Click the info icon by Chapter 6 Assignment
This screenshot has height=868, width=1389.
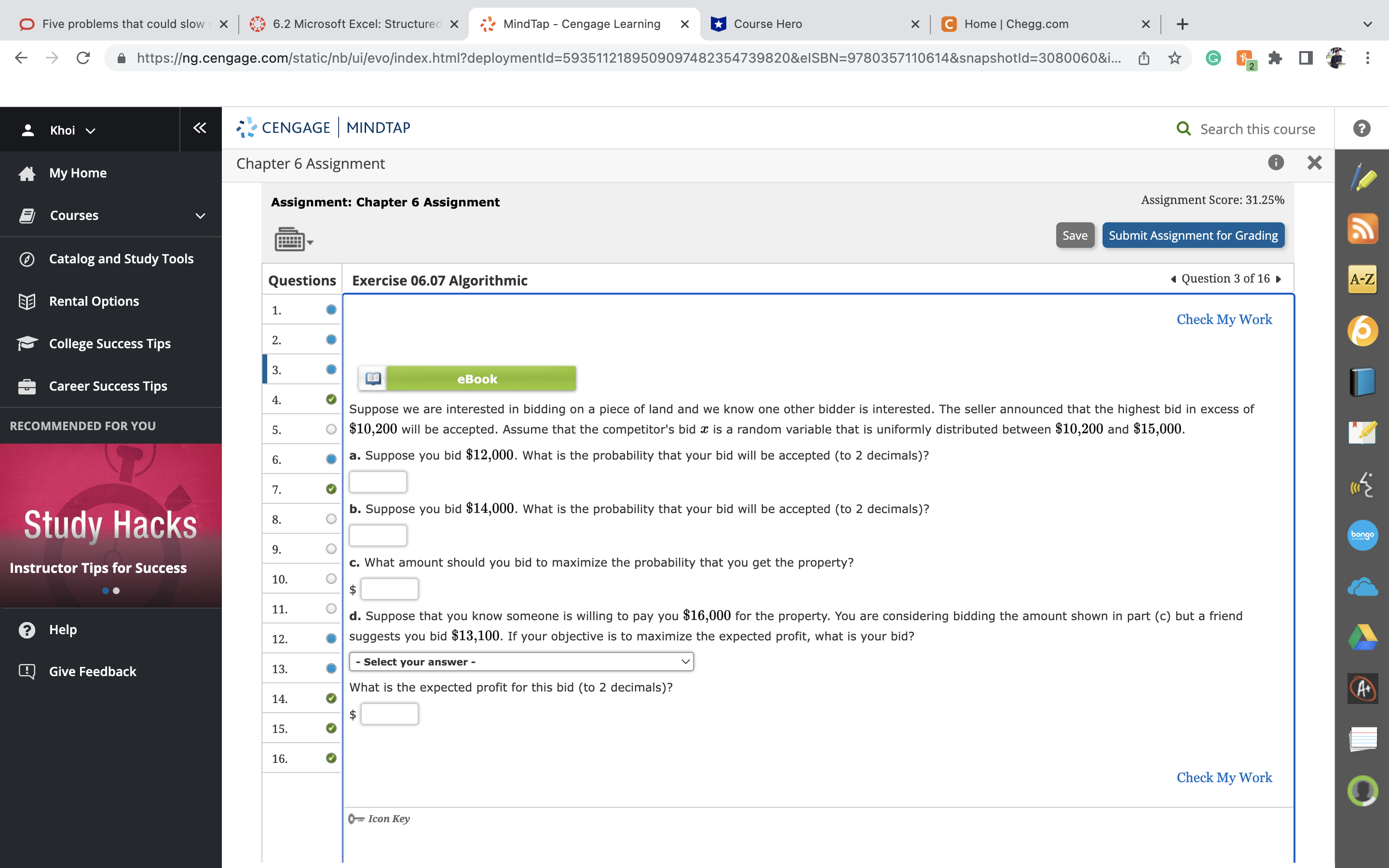(x=1275, y=163)
